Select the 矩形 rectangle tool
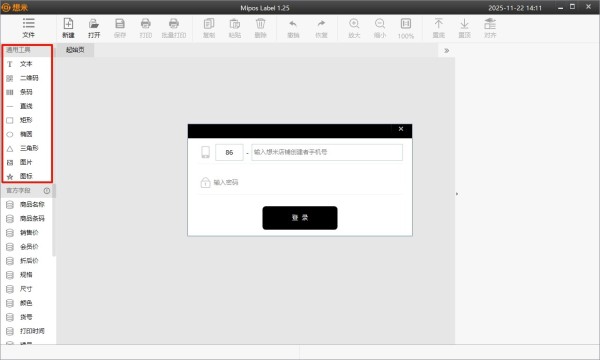600x360 pixels. pos(27,120)
